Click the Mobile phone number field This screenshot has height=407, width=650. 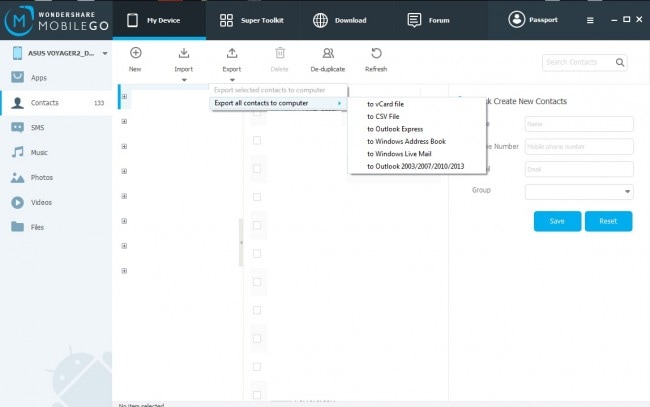(579, 147)
